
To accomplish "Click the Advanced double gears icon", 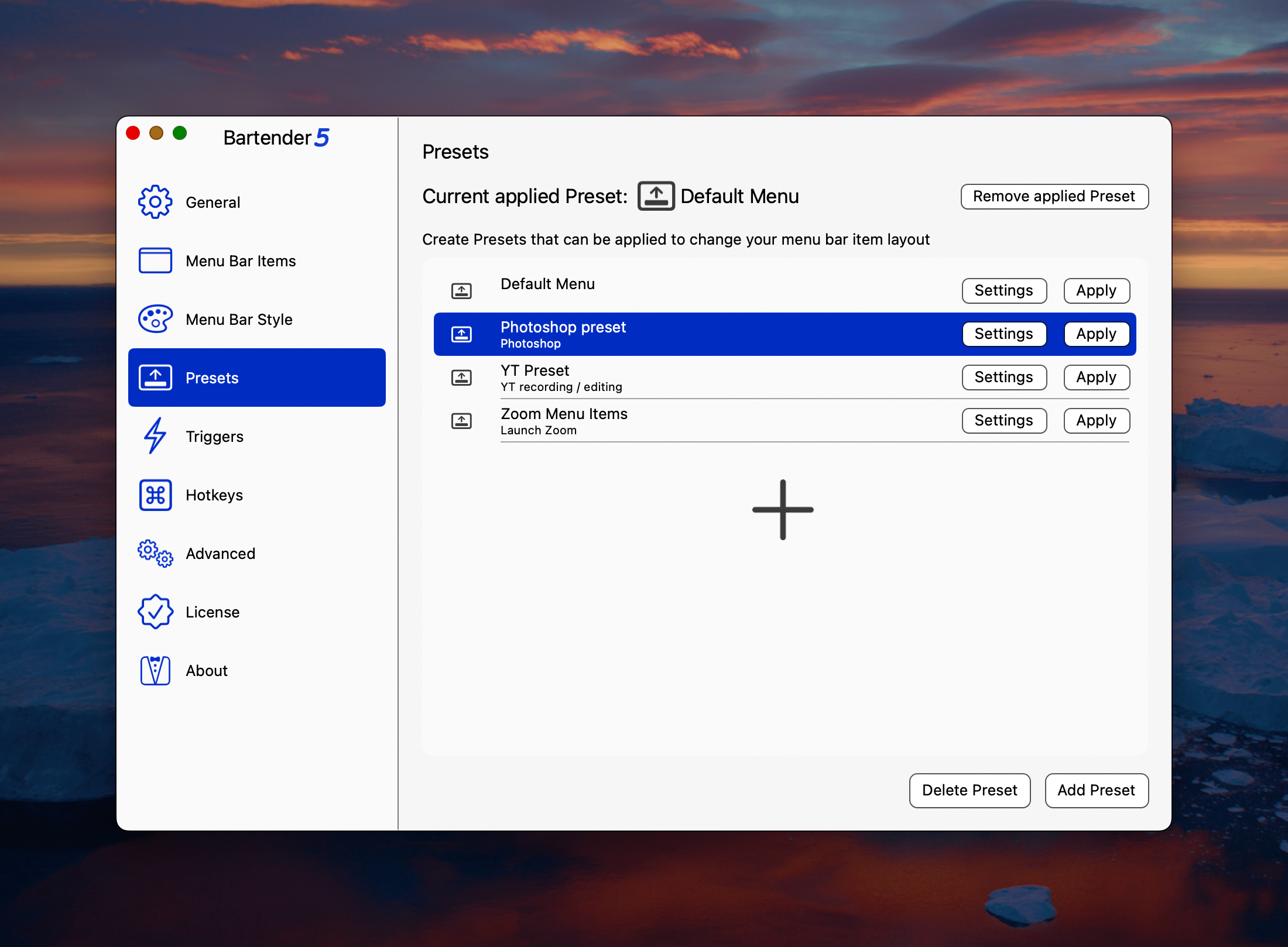I will (155, 553).
